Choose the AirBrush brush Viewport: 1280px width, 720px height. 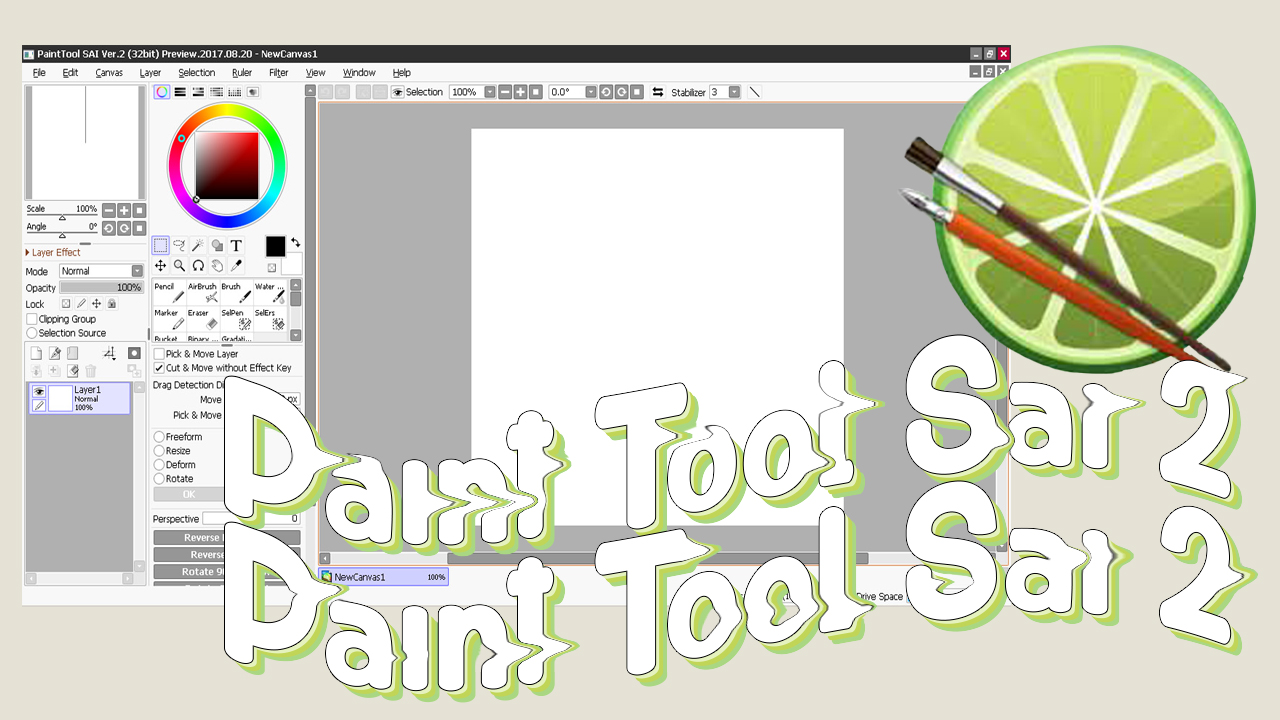pos(203,292)
